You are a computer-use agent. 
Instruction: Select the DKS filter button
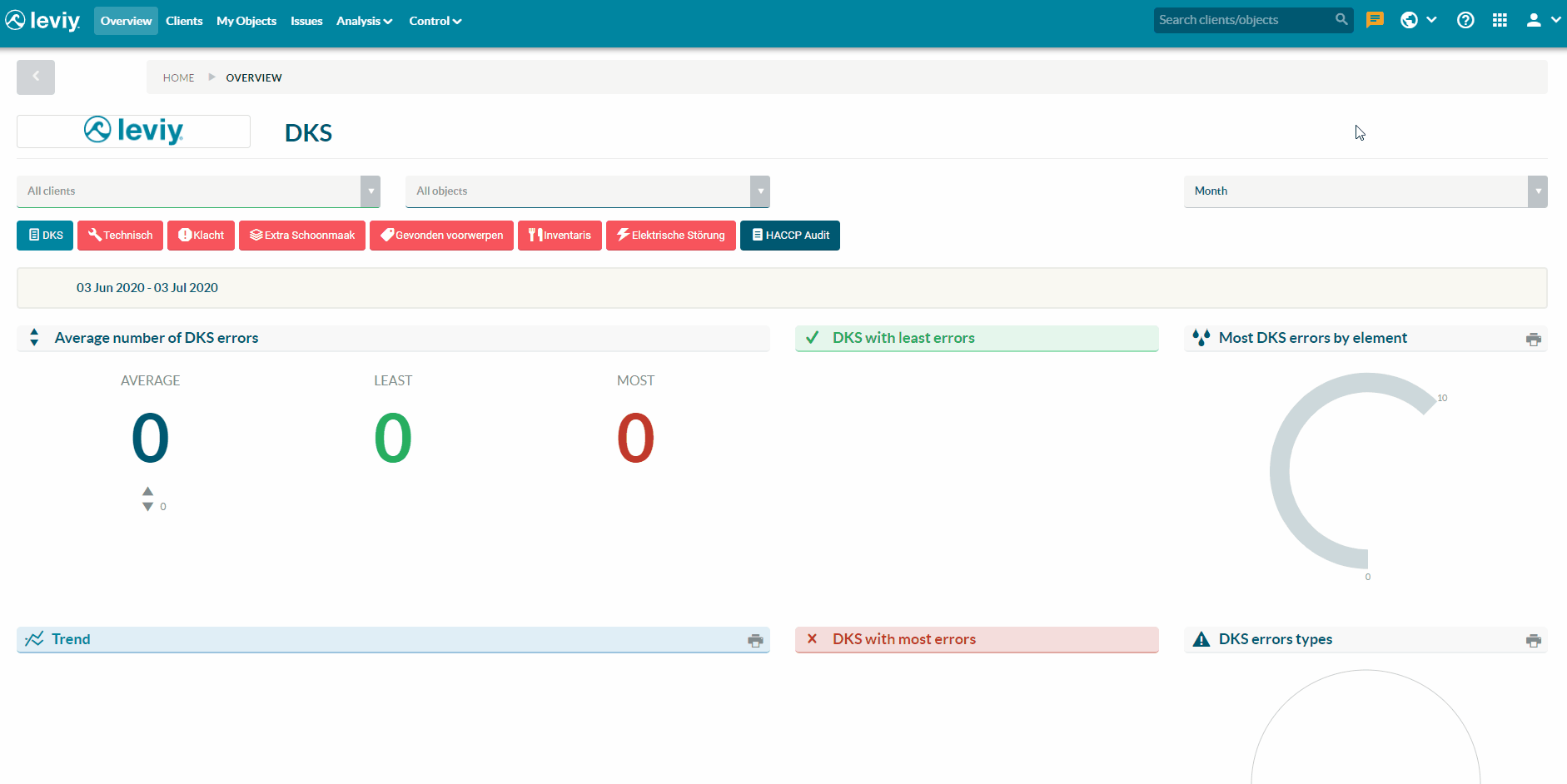44,236
